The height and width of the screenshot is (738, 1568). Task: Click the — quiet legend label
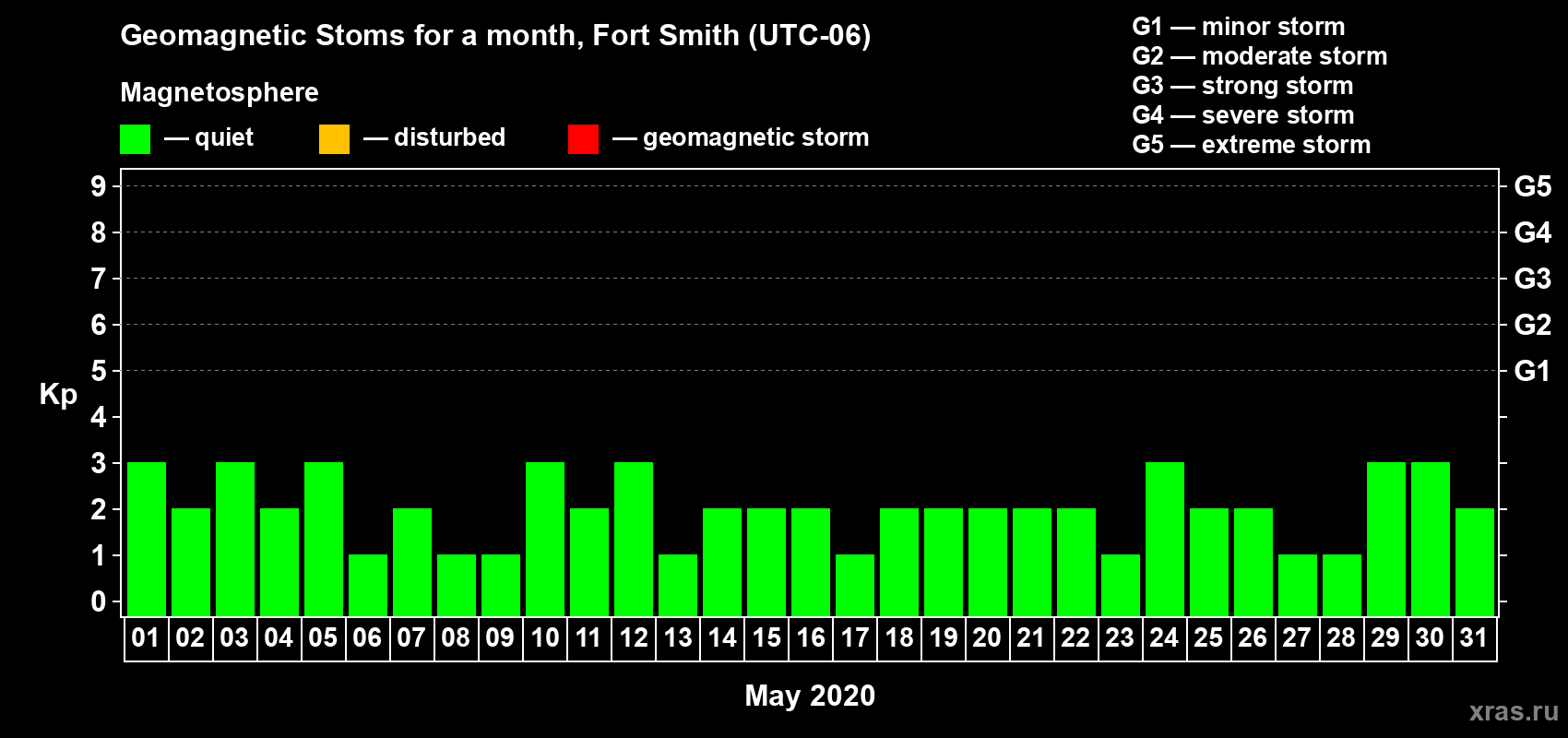point(208,137)
